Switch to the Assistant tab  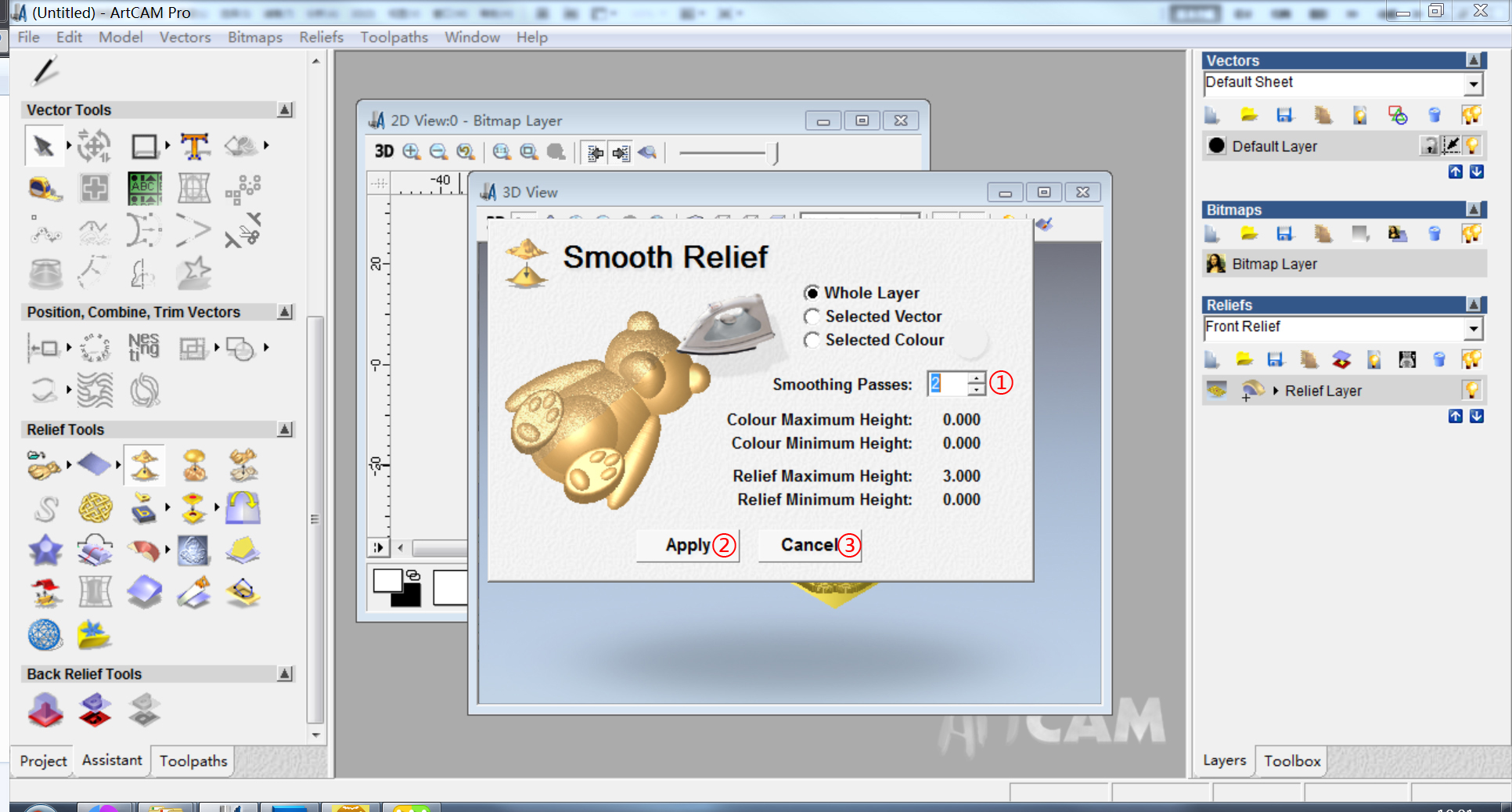tap(112, 760)
